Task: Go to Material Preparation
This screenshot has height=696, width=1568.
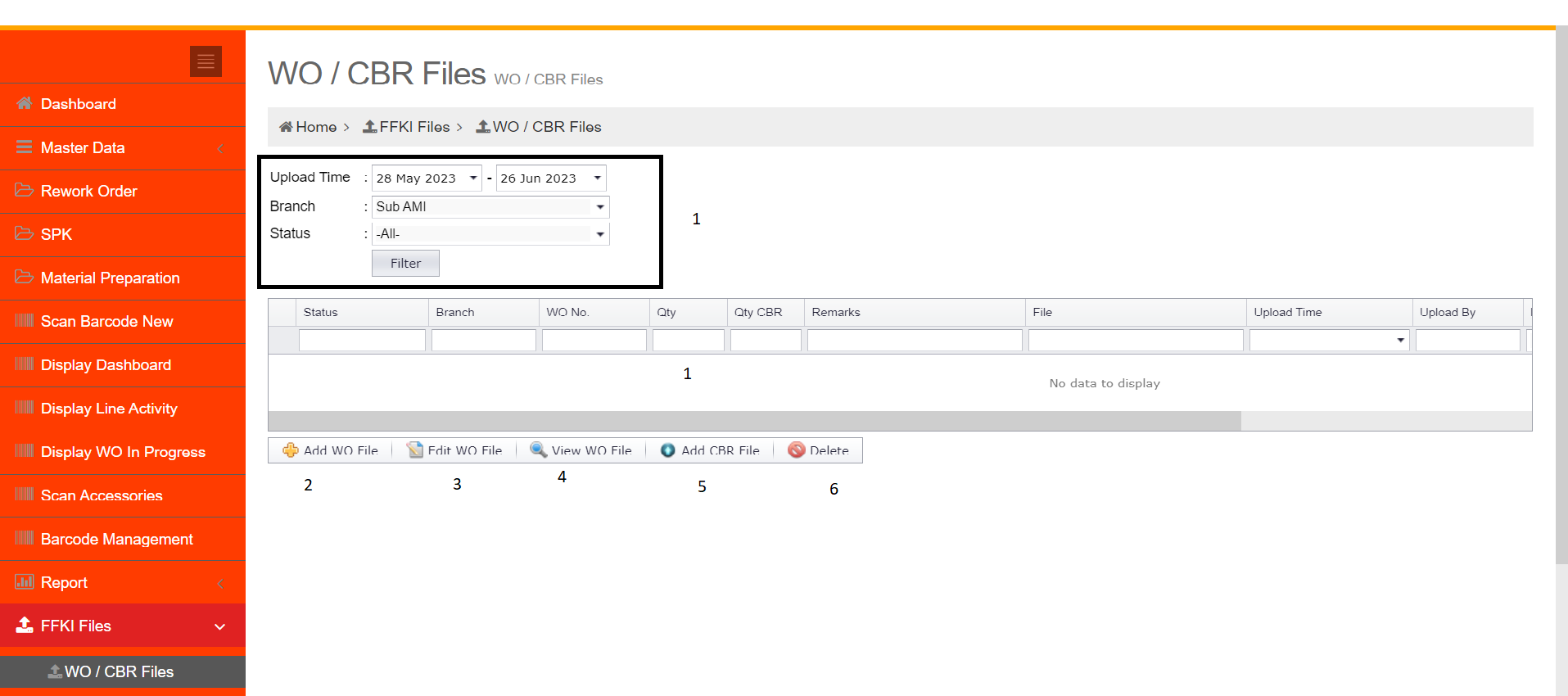Action: pos(123,278)
